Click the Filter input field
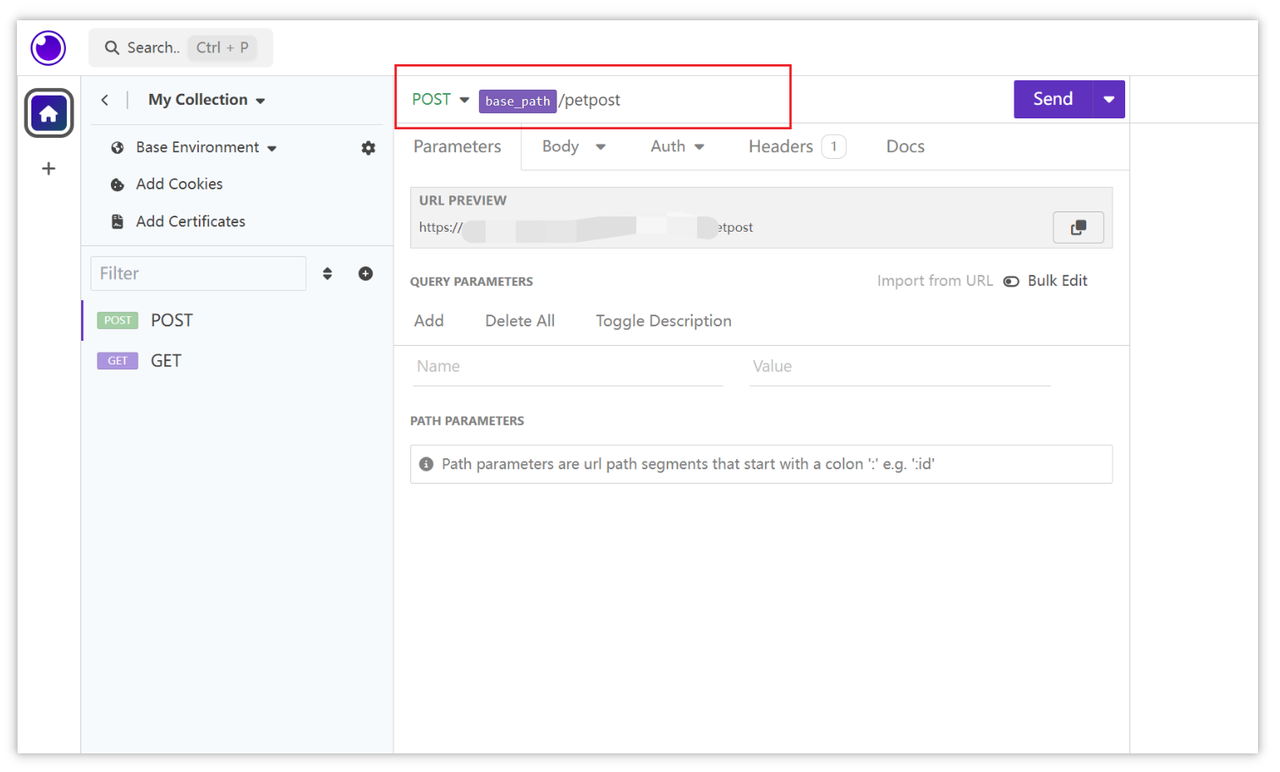1280x772 pixels. point(198,273)
